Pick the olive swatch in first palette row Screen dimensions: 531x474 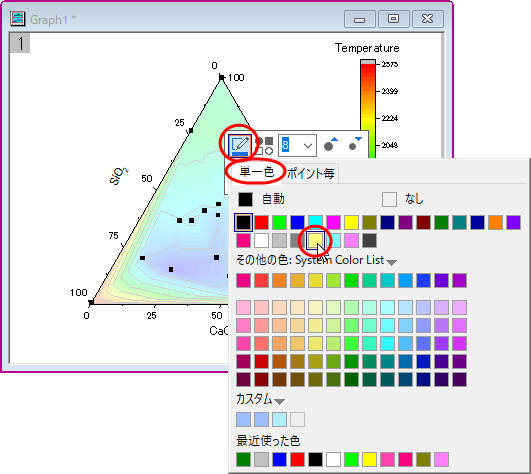tap(369, 222)
